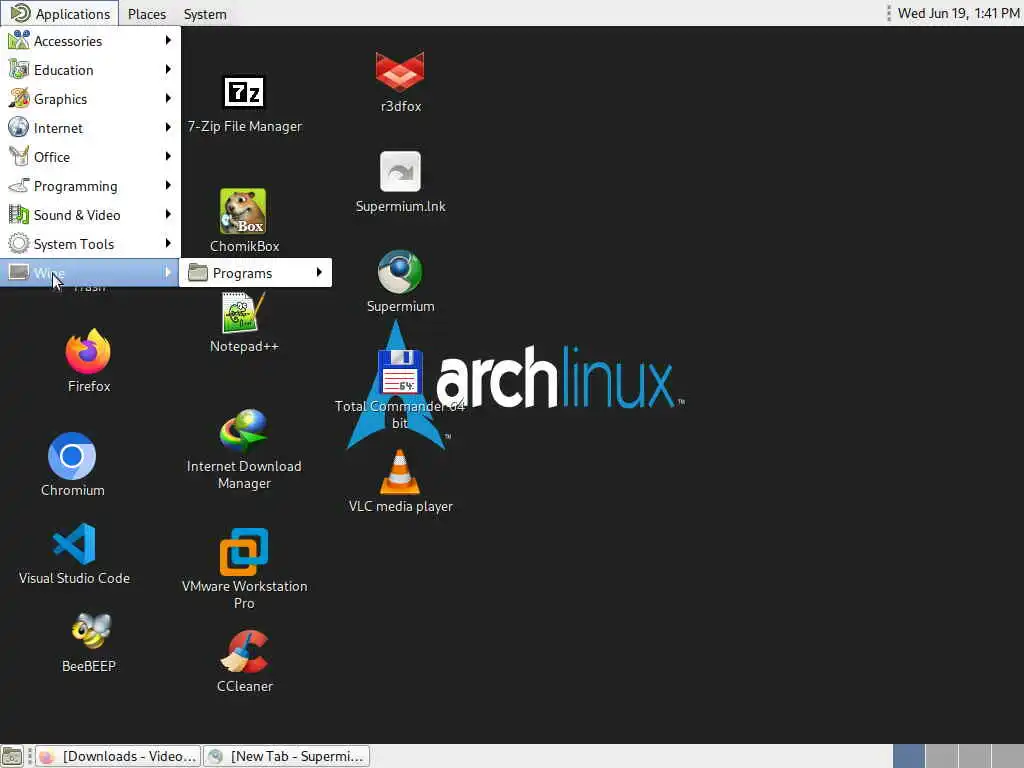Open the Accessories submenu
The width and height of the screenshot is (1024, 768).
pos(90,40)
